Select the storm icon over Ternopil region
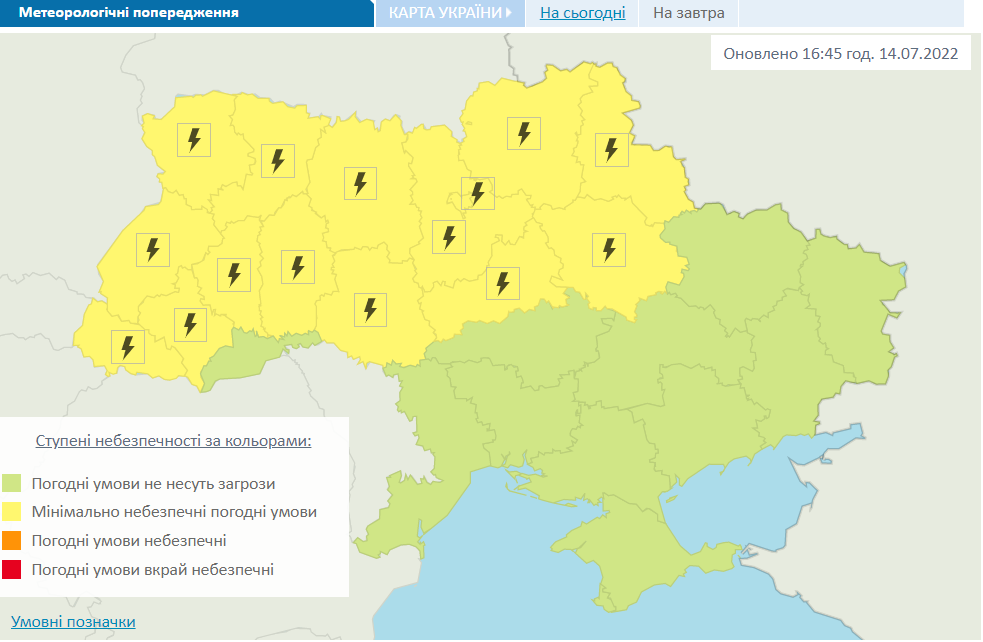This screenshot has width=983, height=642. click(x=233, y=275)
